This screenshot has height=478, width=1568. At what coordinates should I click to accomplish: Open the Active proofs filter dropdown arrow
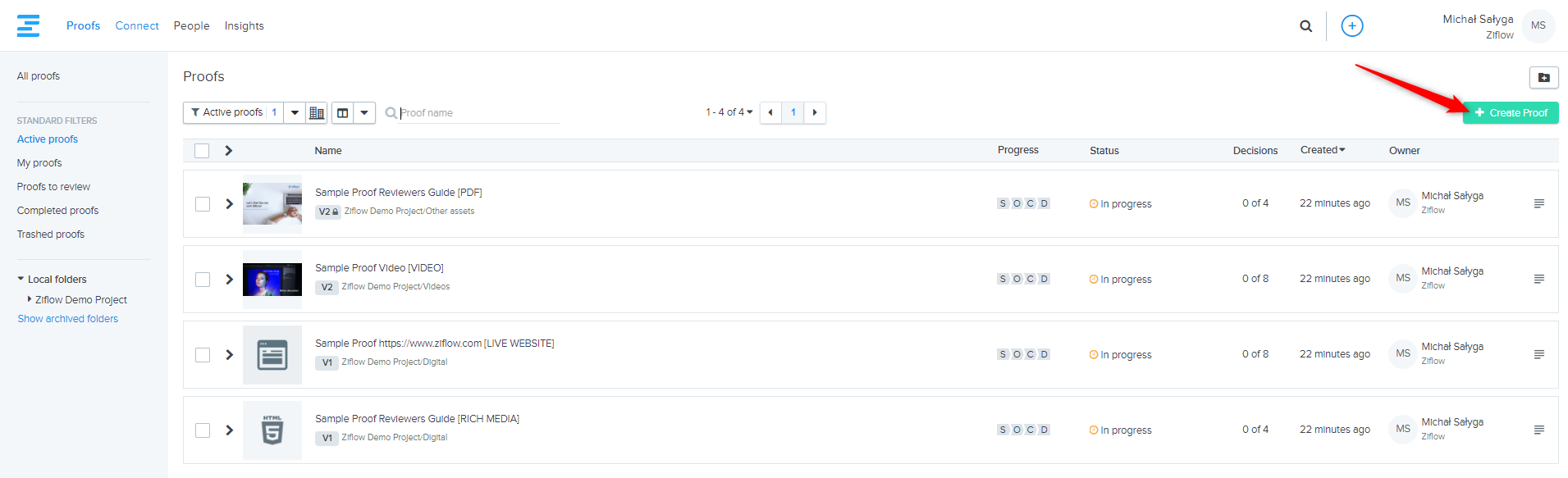click(x=295, y=112)
